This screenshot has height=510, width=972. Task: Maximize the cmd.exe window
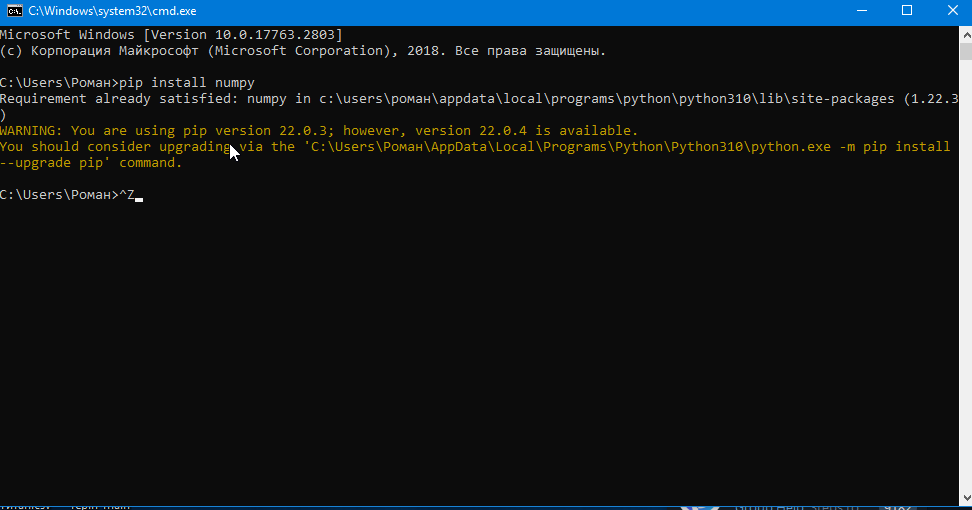pos(907,11)
